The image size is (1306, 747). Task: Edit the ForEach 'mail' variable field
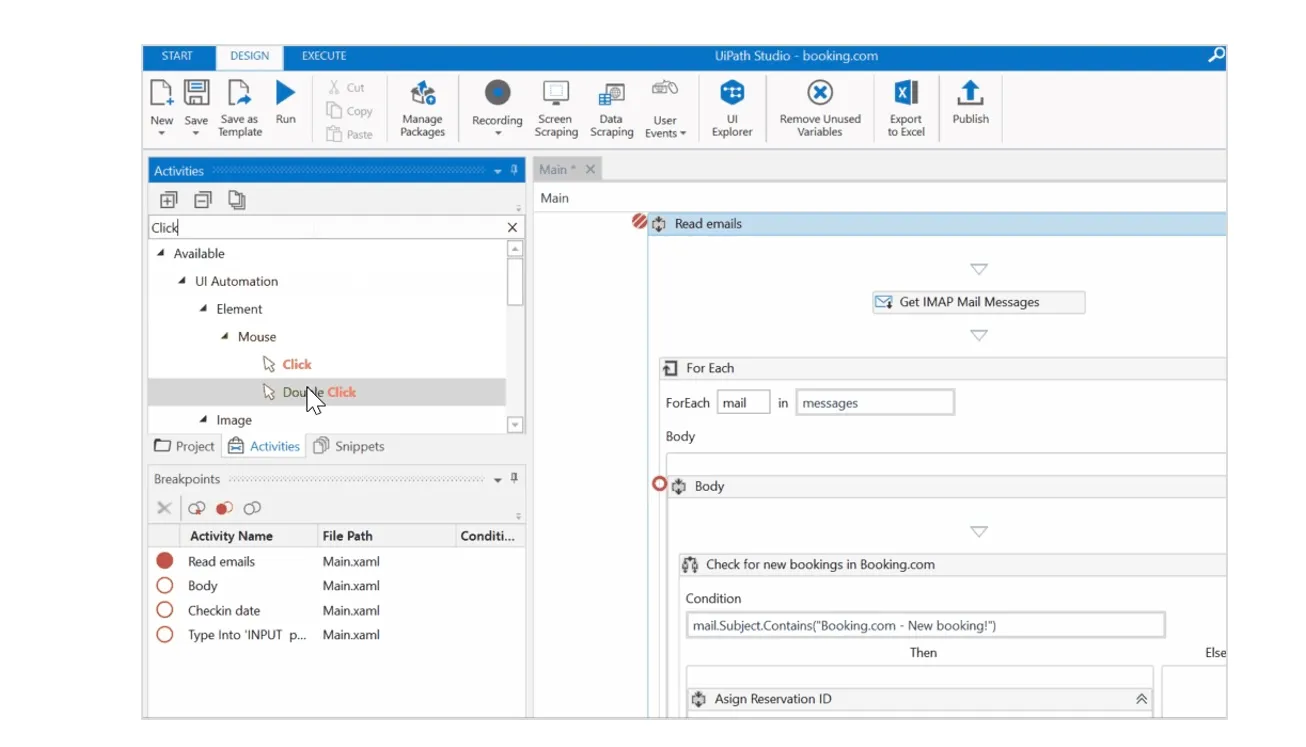[744, 403]
